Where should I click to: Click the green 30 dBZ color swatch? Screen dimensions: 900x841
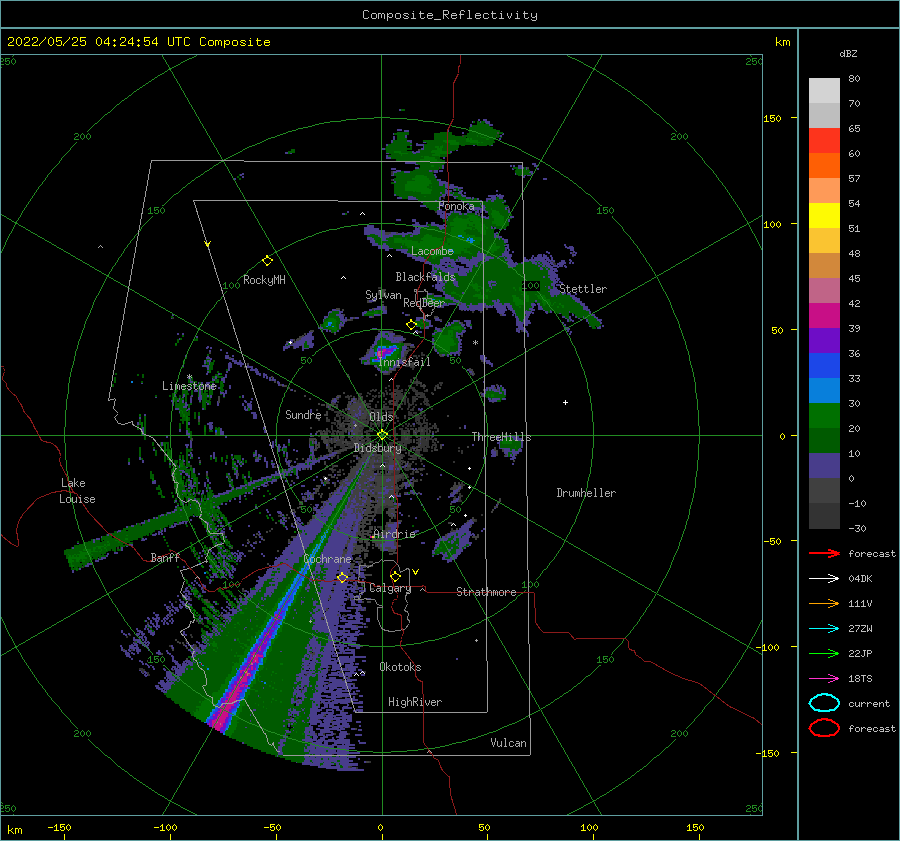824,416
